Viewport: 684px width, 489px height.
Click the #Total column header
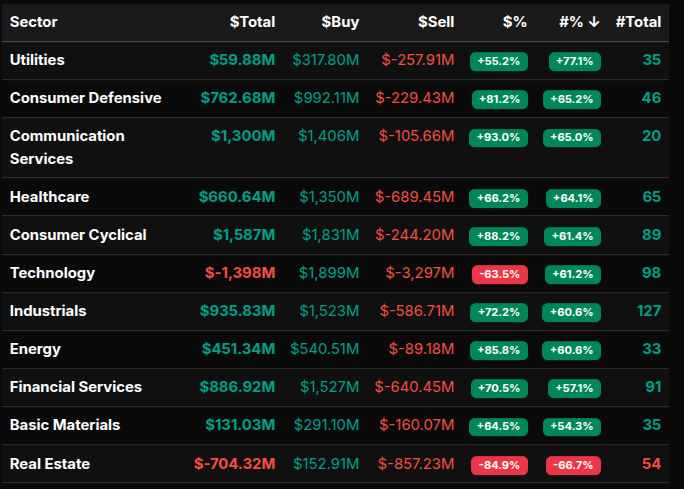(638, 22)
